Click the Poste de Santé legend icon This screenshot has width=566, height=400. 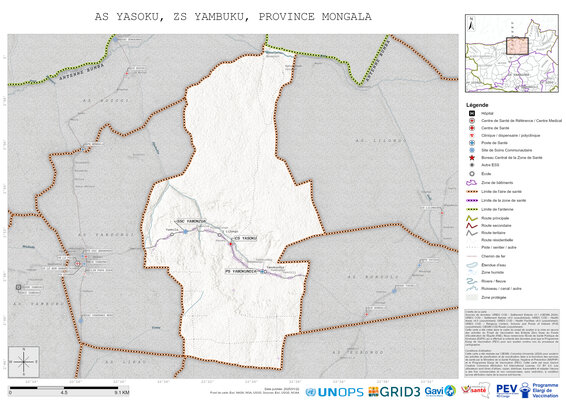pos(471,143)
